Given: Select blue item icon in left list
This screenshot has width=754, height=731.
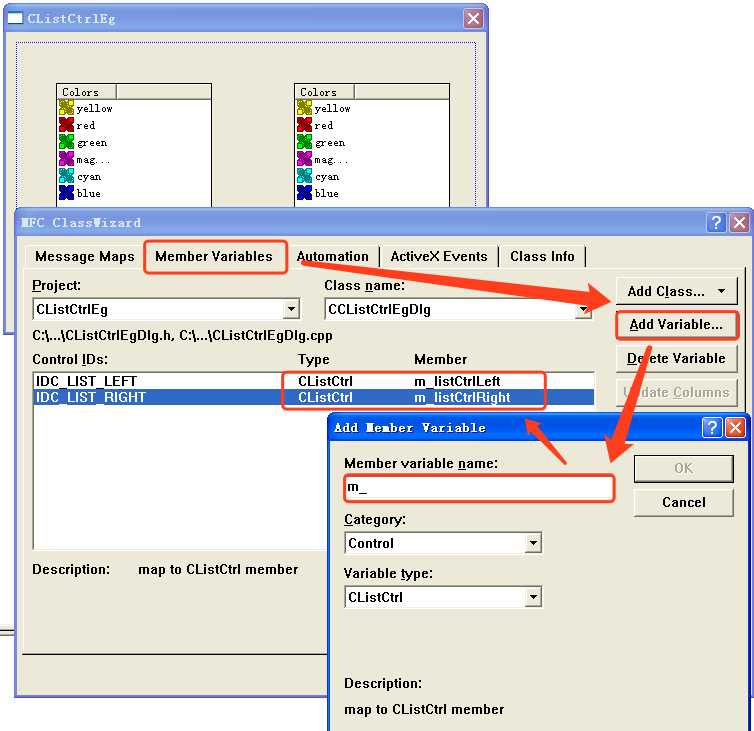Looking at the screenshot, I should [x=66, y=192].
